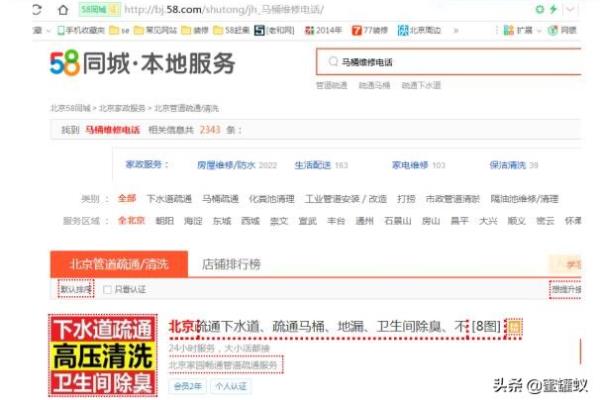
Task: Click the 58同城 site badge in address bar
Action: click(99, 10)
